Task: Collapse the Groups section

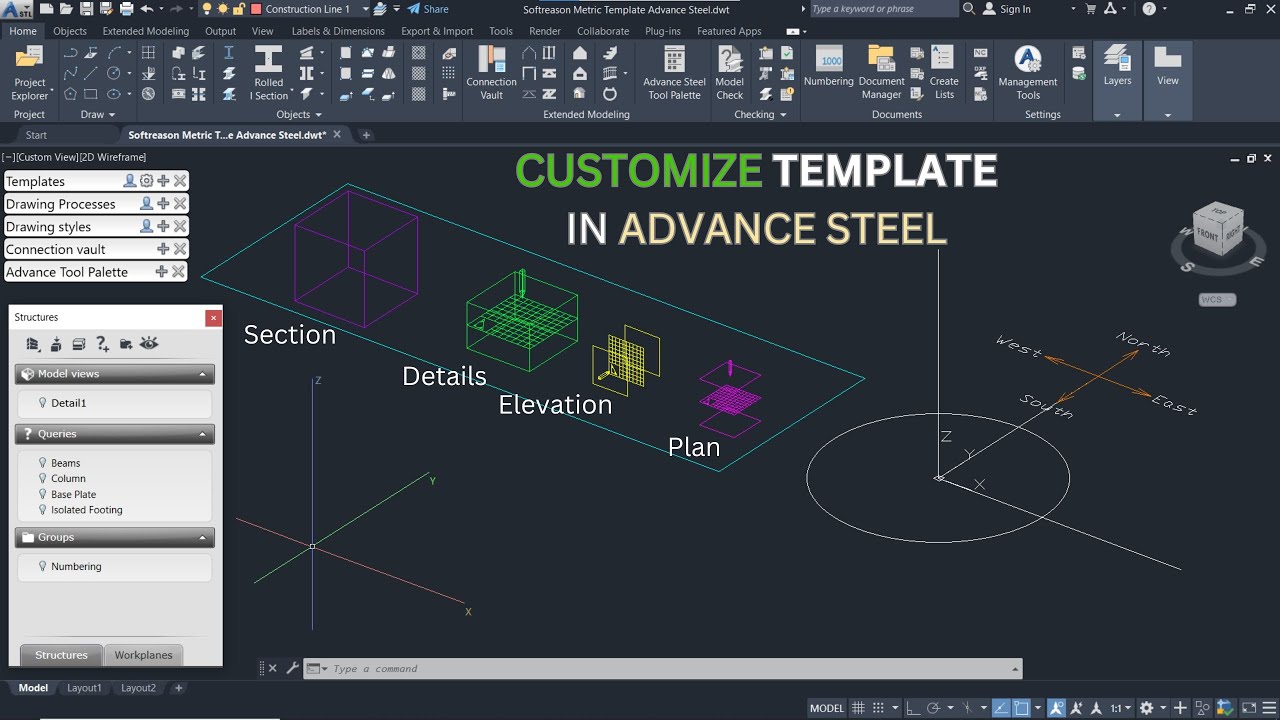Action: [203, 538]
